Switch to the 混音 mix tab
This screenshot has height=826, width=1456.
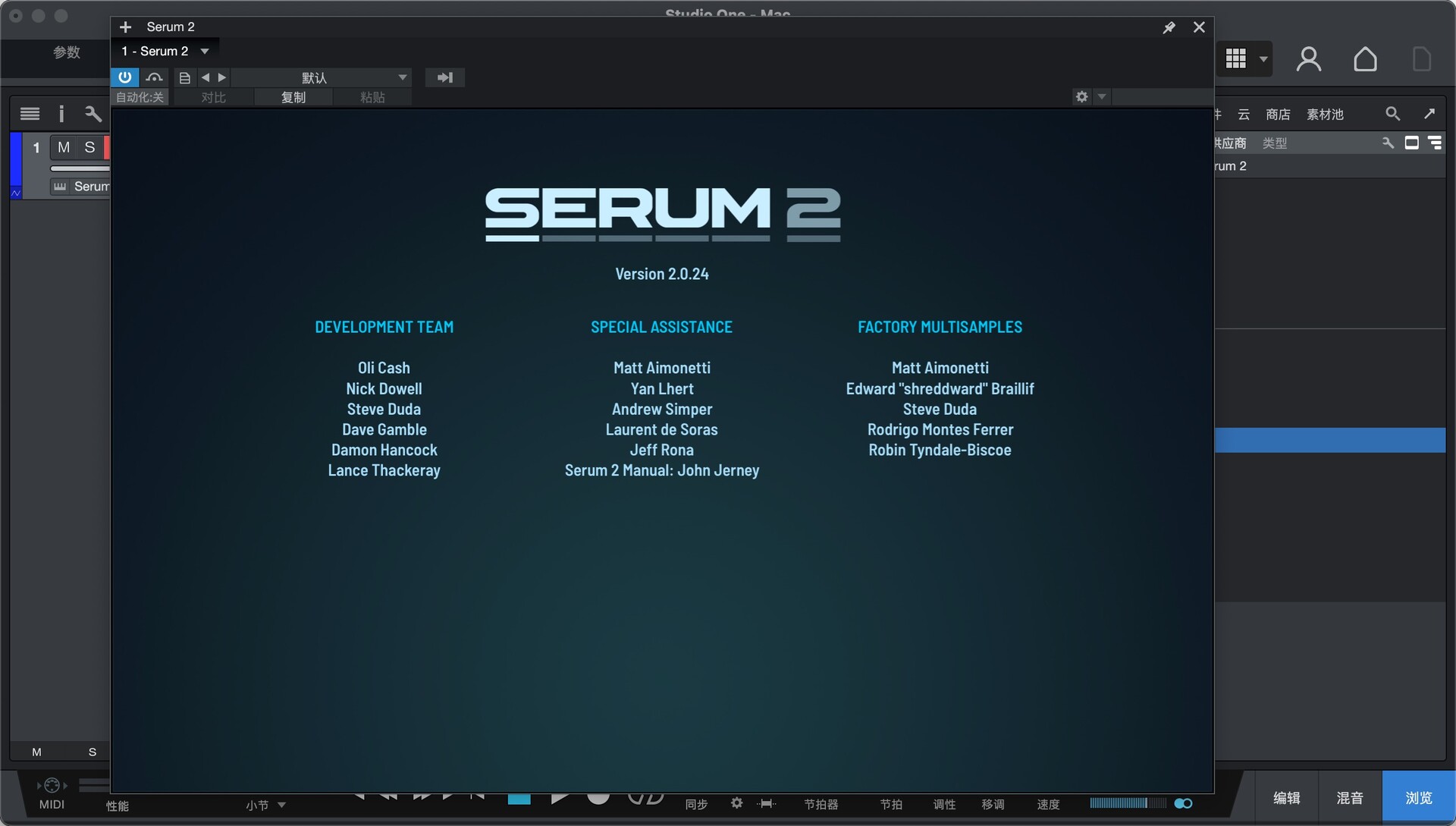pyautogui.click(x=1349, y=797)
